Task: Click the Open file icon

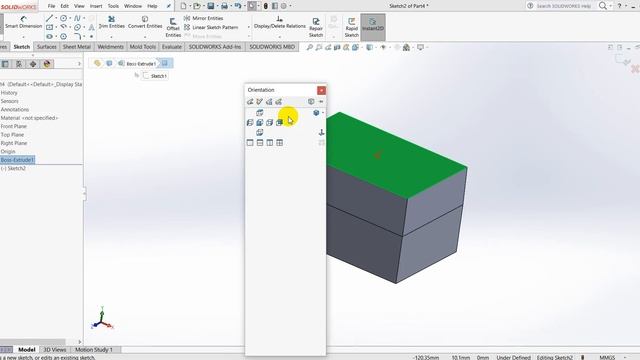Action: tap(197, 6)
